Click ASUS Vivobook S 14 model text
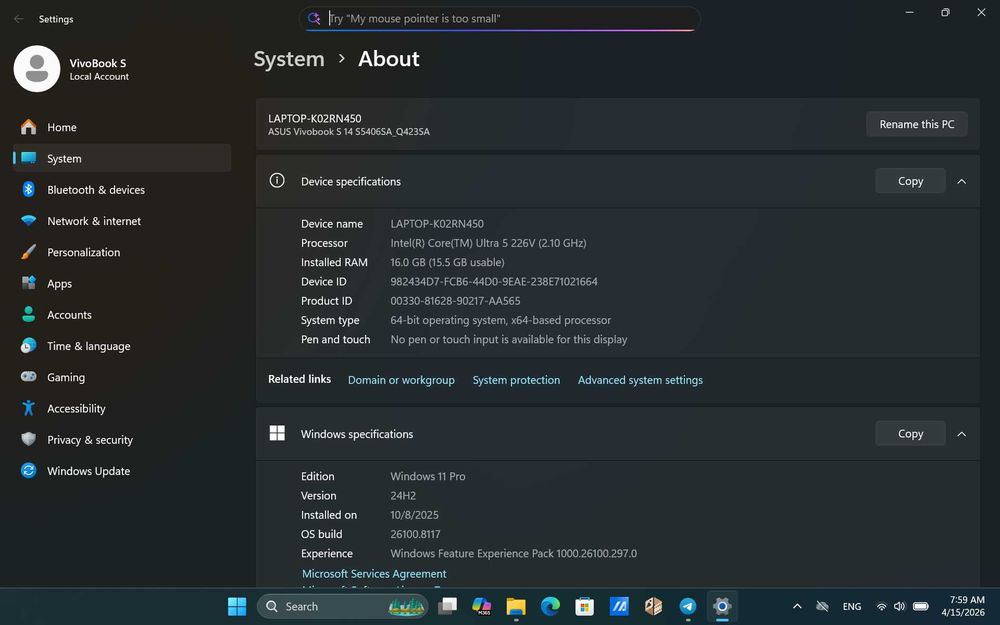Screen dimensions: 1000x625 [x=349, y=131]
